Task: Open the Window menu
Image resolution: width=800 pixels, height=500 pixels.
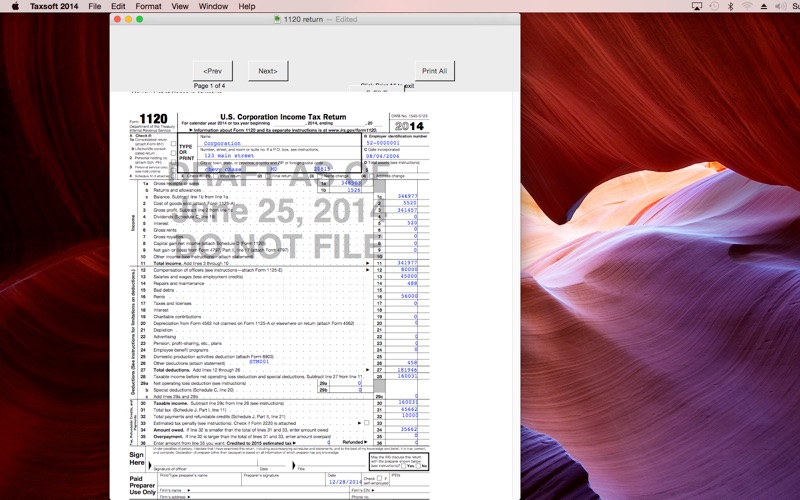Action: tap(213, 6)
